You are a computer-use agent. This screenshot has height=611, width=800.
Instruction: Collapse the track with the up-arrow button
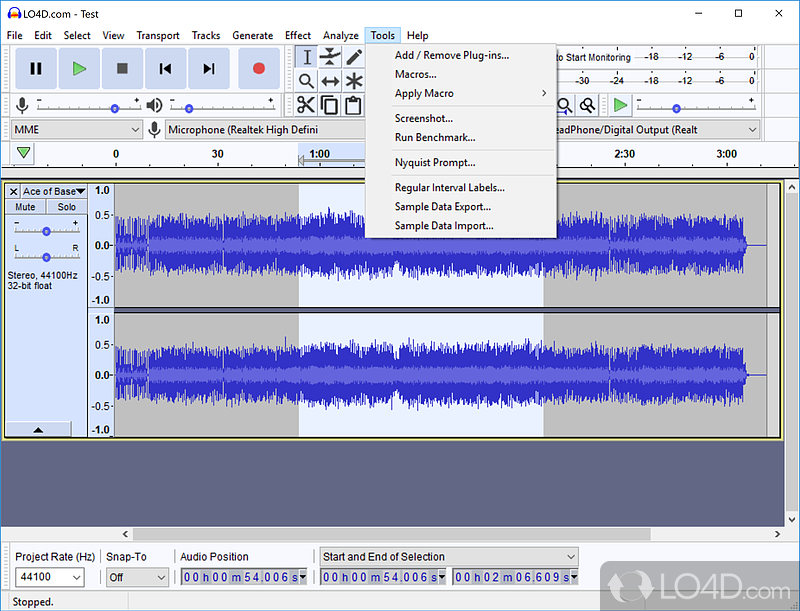(x=38, y=429)
